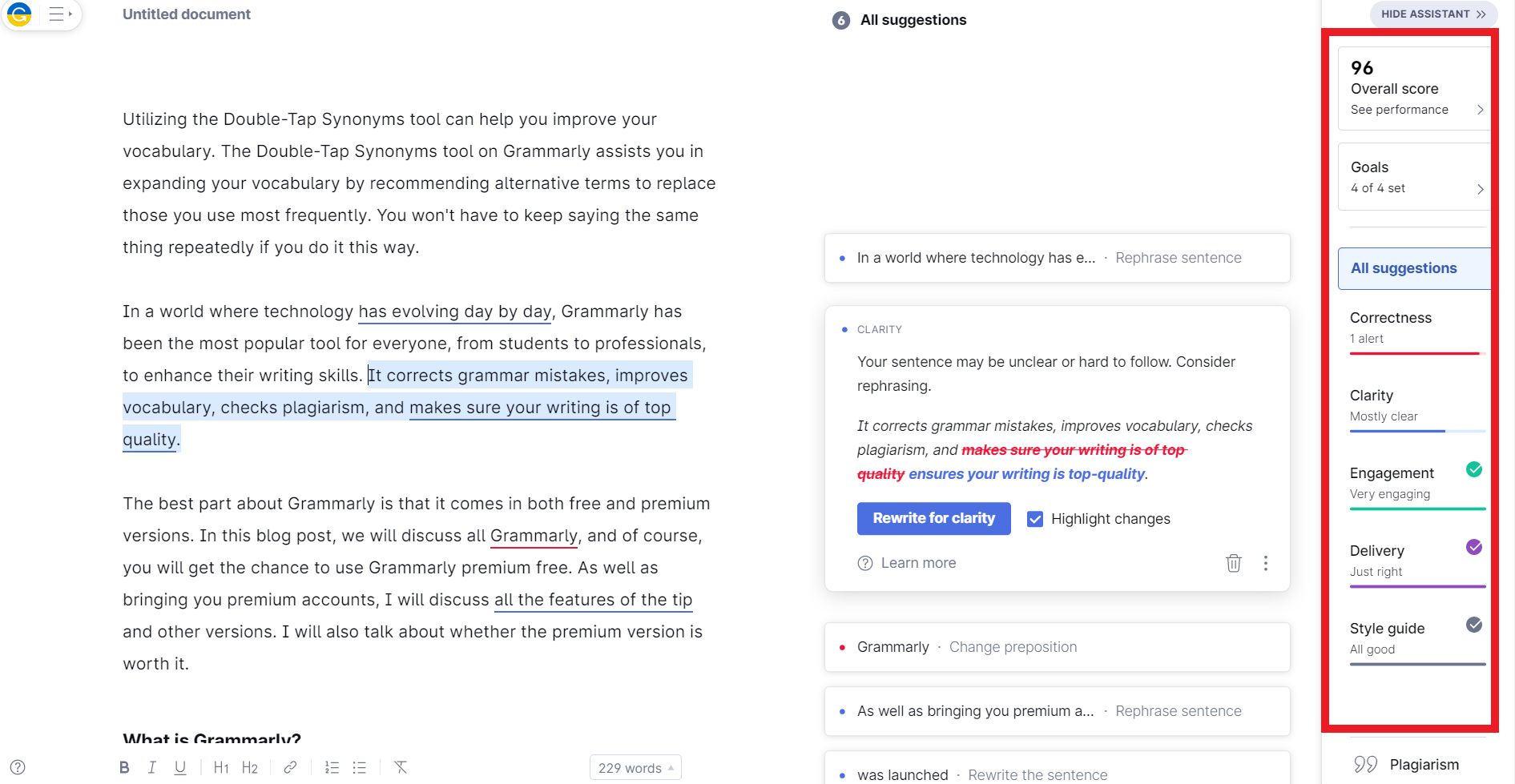Open the three-dot menu on the clarity card
The width and height of the screenshot is (1515, 784).
pyautogui.click(x=1266, y=563)
